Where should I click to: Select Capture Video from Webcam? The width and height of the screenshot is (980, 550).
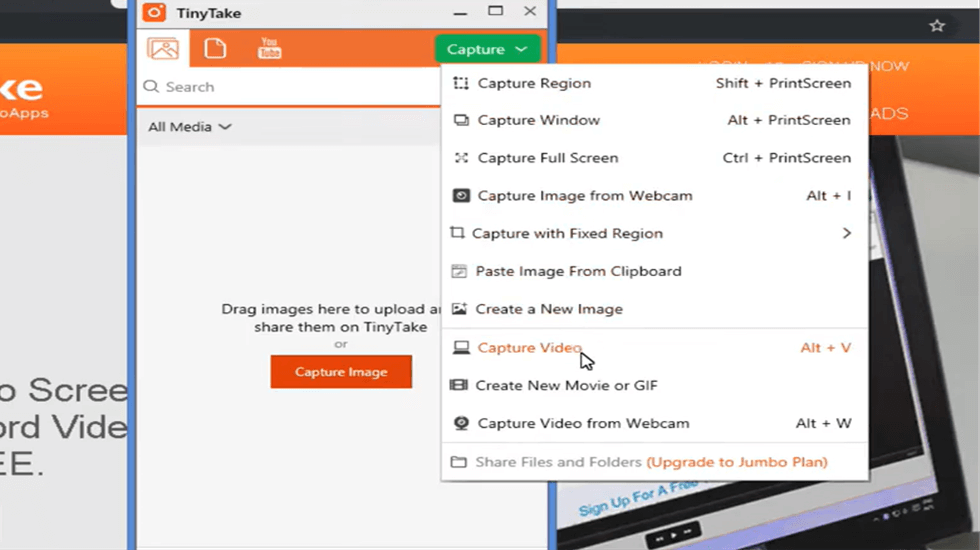click(654, 423)
